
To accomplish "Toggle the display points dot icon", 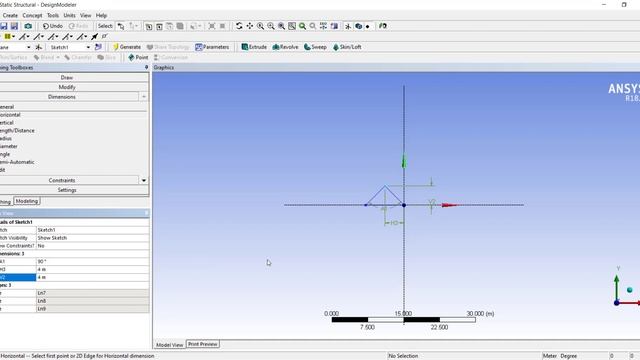I will 368,27.
